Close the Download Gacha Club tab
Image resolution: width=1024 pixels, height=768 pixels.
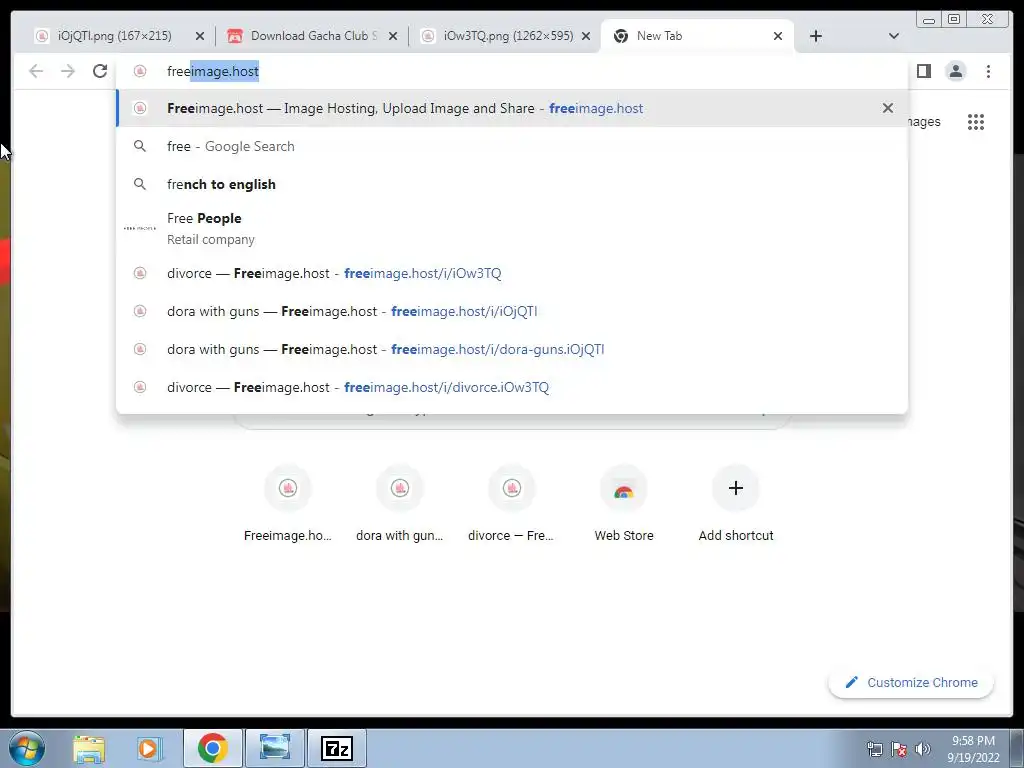pyautogui.click(x=393, y=37)
